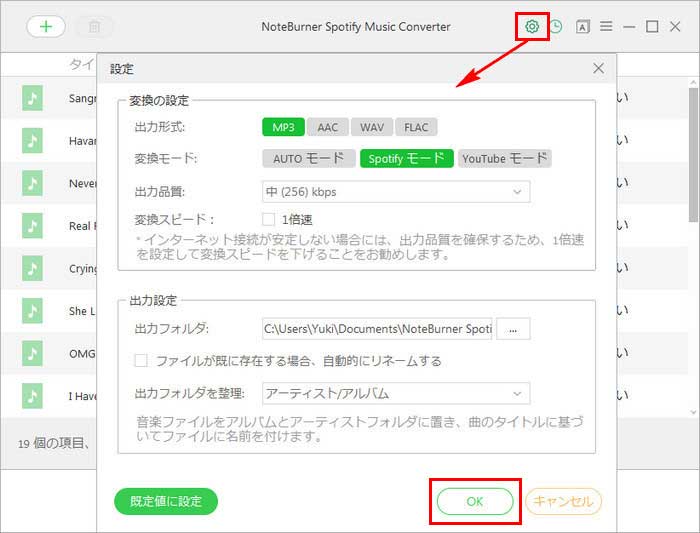
Task: Click the track list vertical scrollbar
Action: 693,154
